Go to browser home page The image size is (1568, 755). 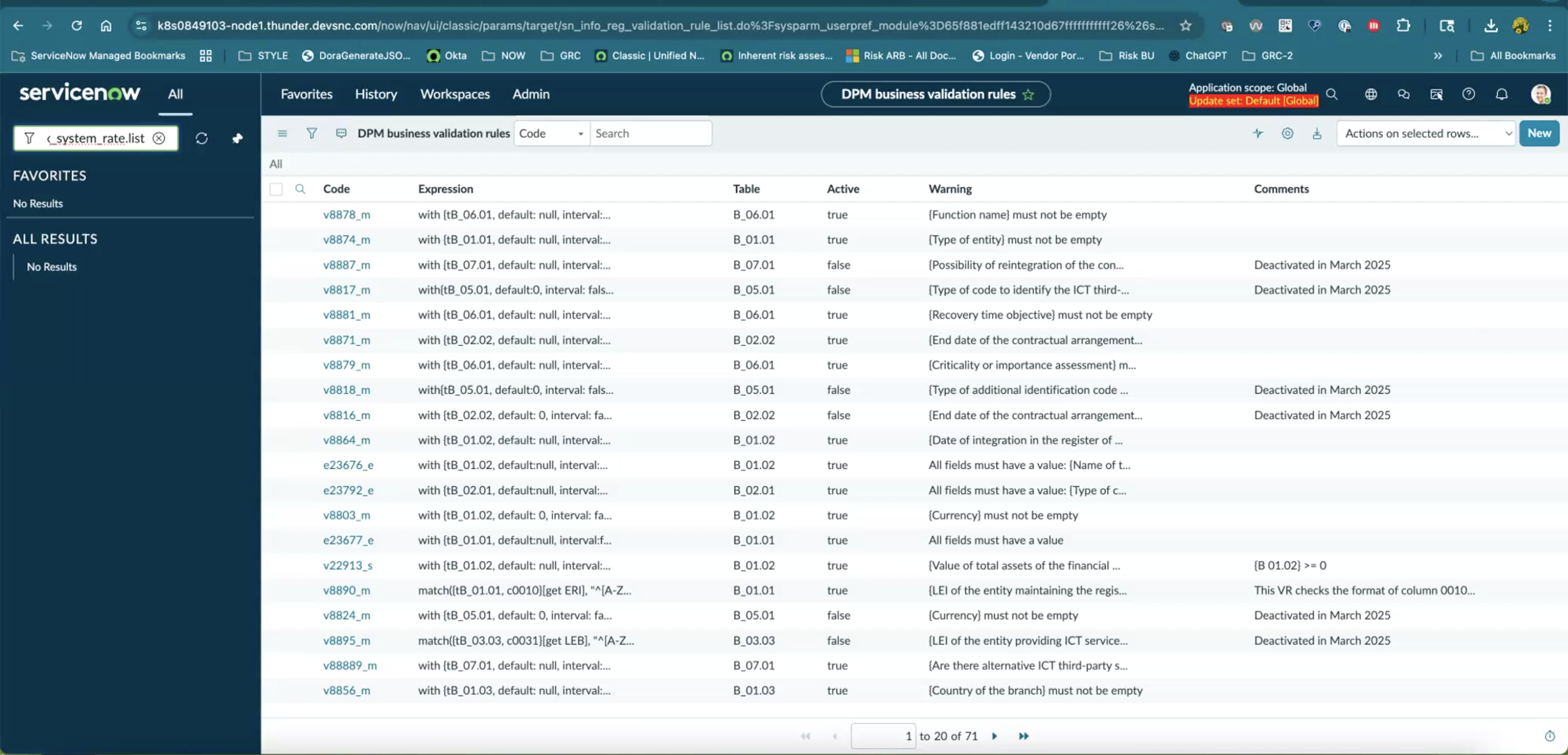(106, 25)
